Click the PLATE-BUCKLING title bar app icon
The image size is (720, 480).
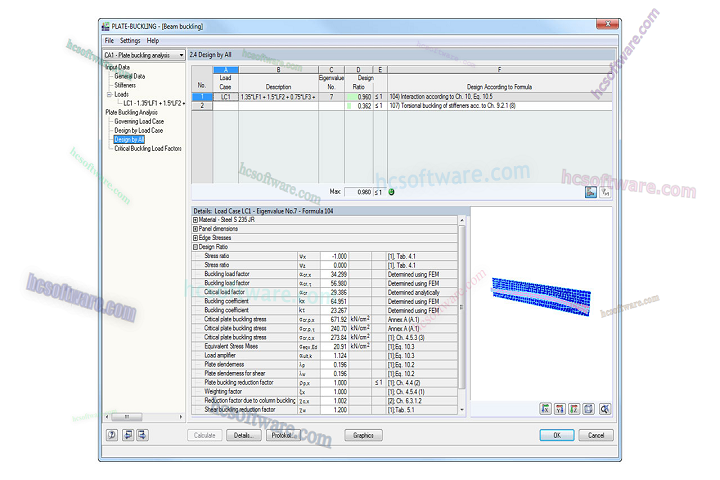[106, 26]
